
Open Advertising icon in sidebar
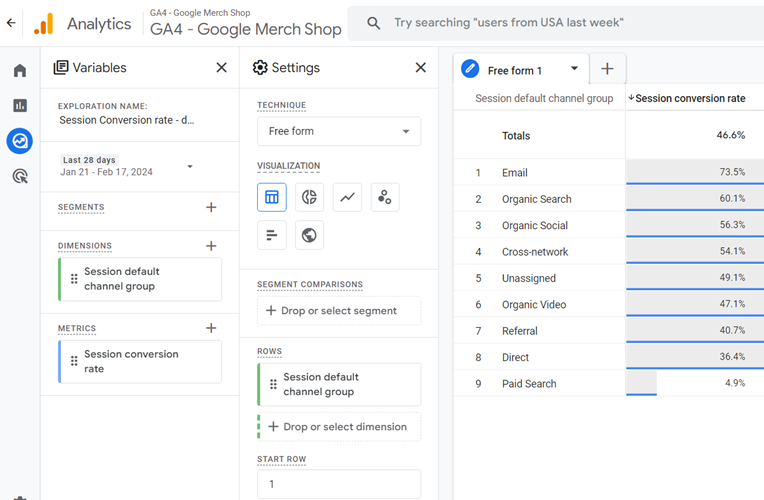(x=20, y=176)
